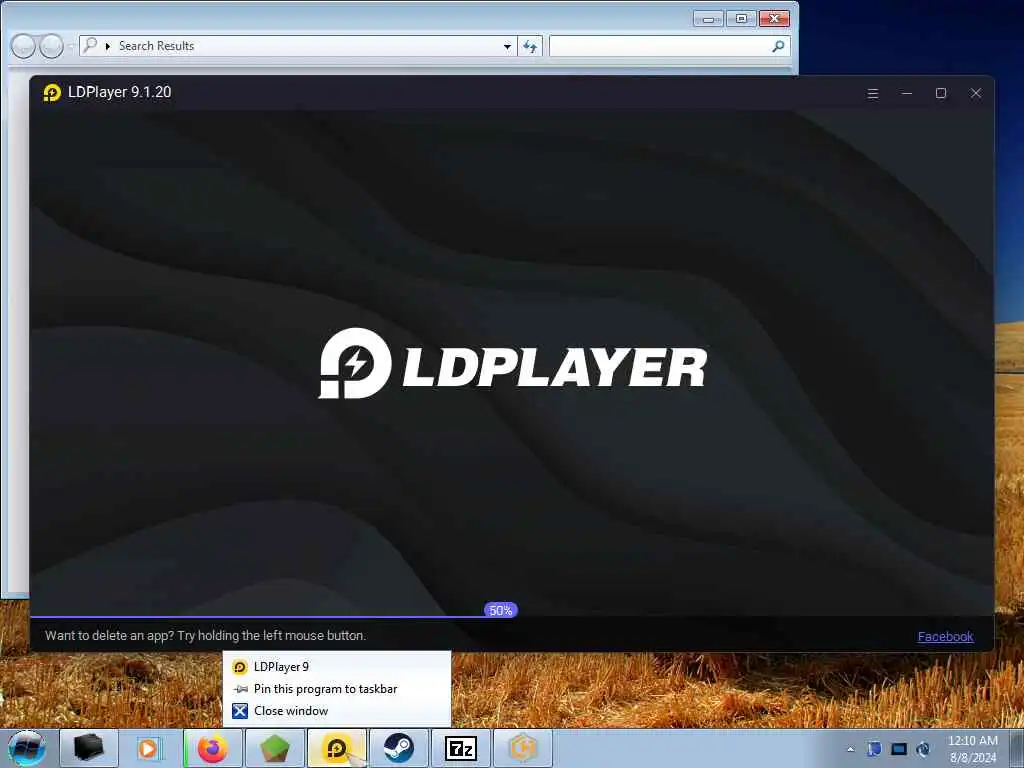Open the Facebook link

945,636
